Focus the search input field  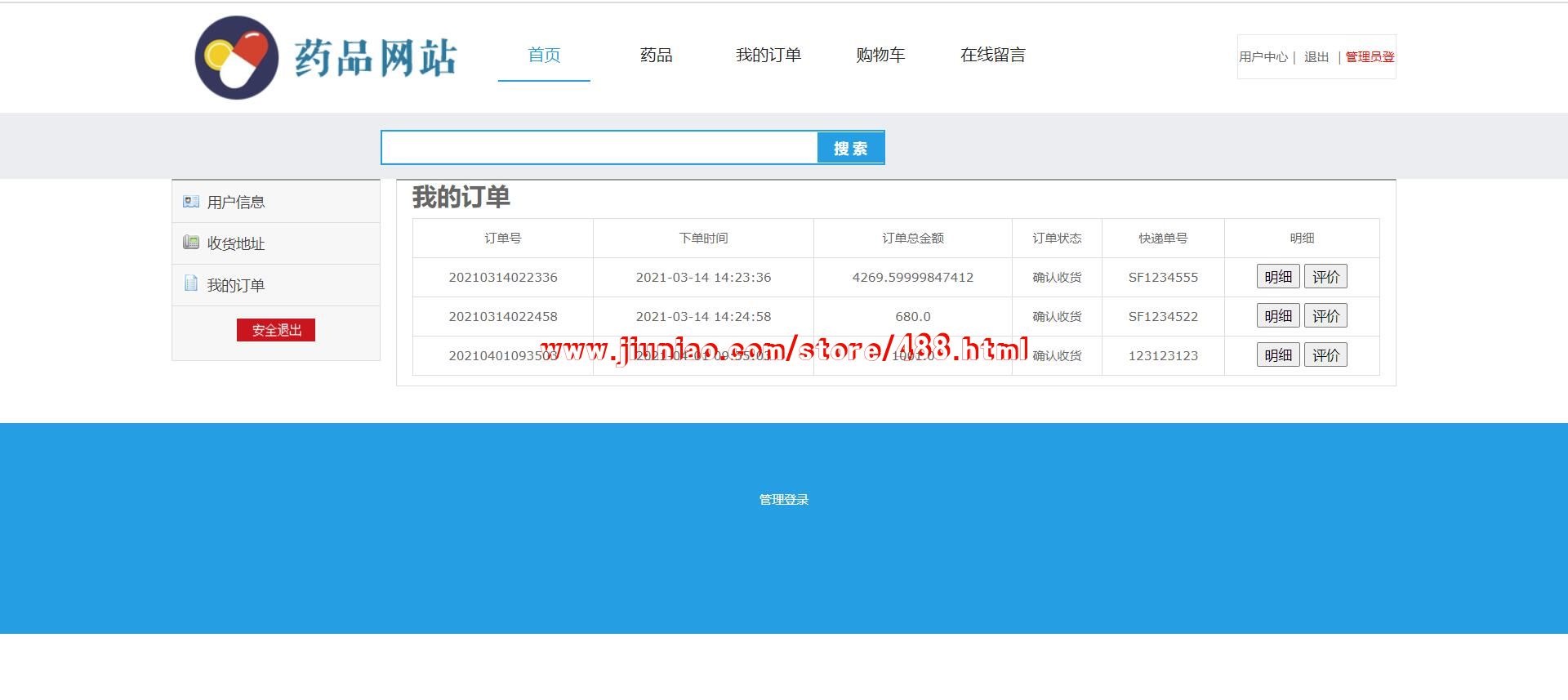pos(599,148)
